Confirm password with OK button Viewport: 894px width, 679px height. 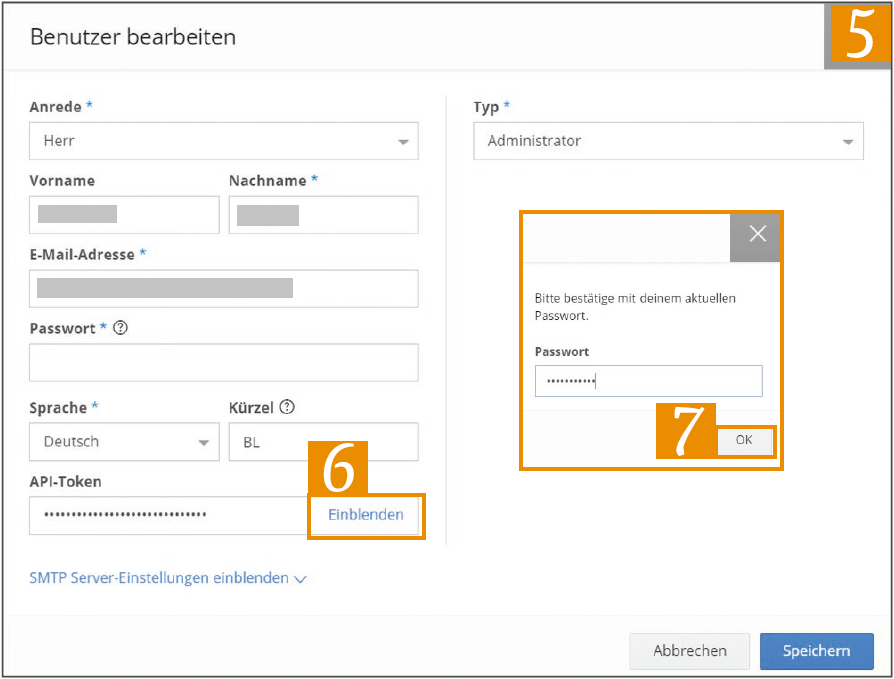click(744, 440)
